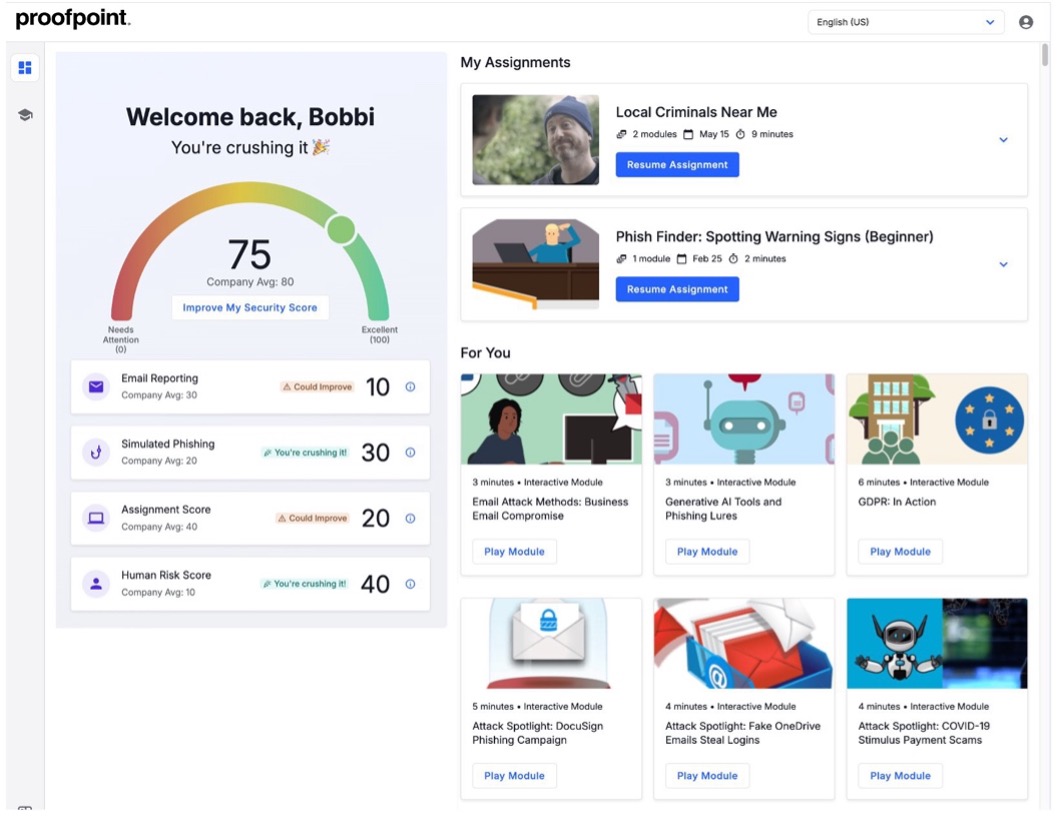Expand the Local Criminals Near Me assignment details
Screen dimensions: 1057x821
coord(1003,140)
